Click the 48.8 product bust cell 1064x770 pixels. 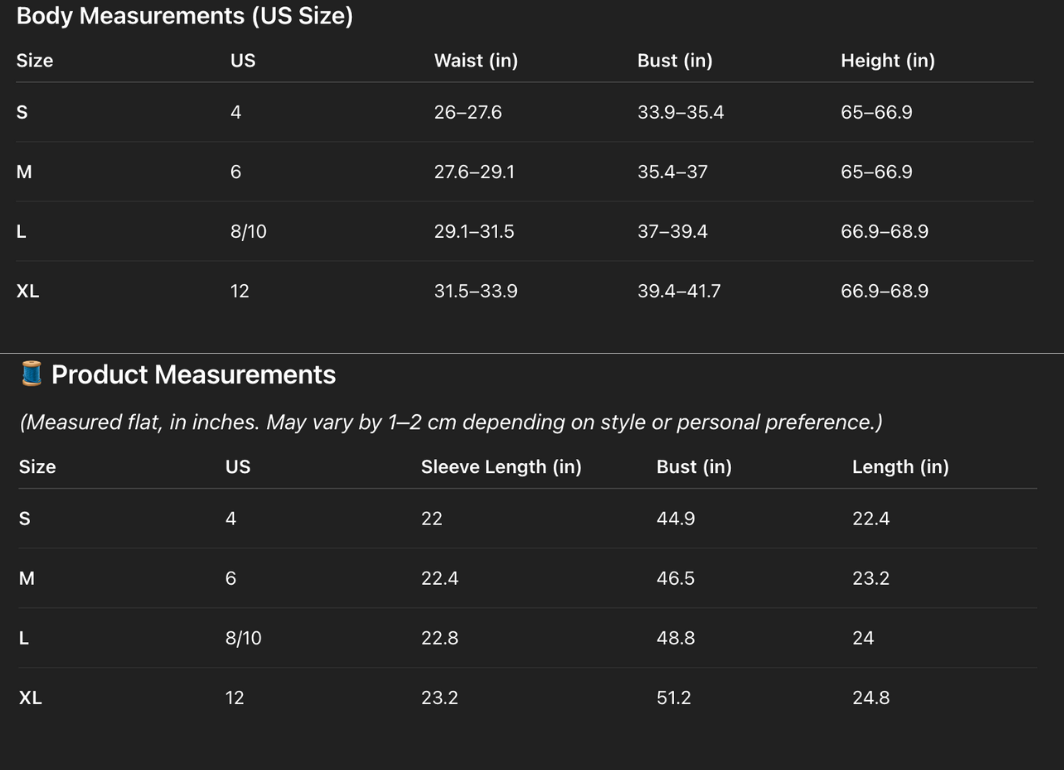point(675,639)
